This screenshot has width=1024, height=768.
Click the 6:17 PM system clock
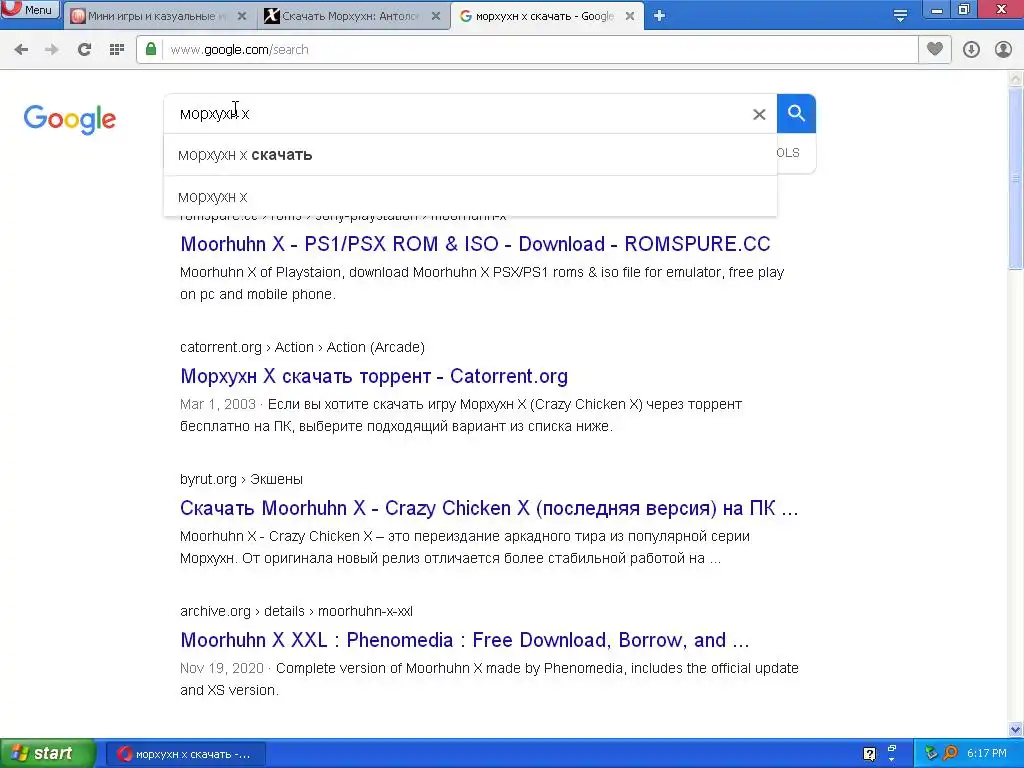987,754
